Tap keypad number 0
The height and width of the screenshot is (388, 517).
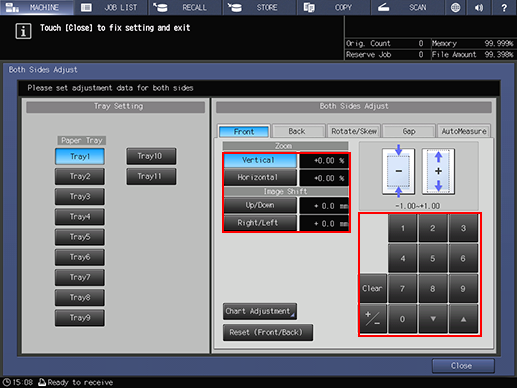(x=403, y=319)
